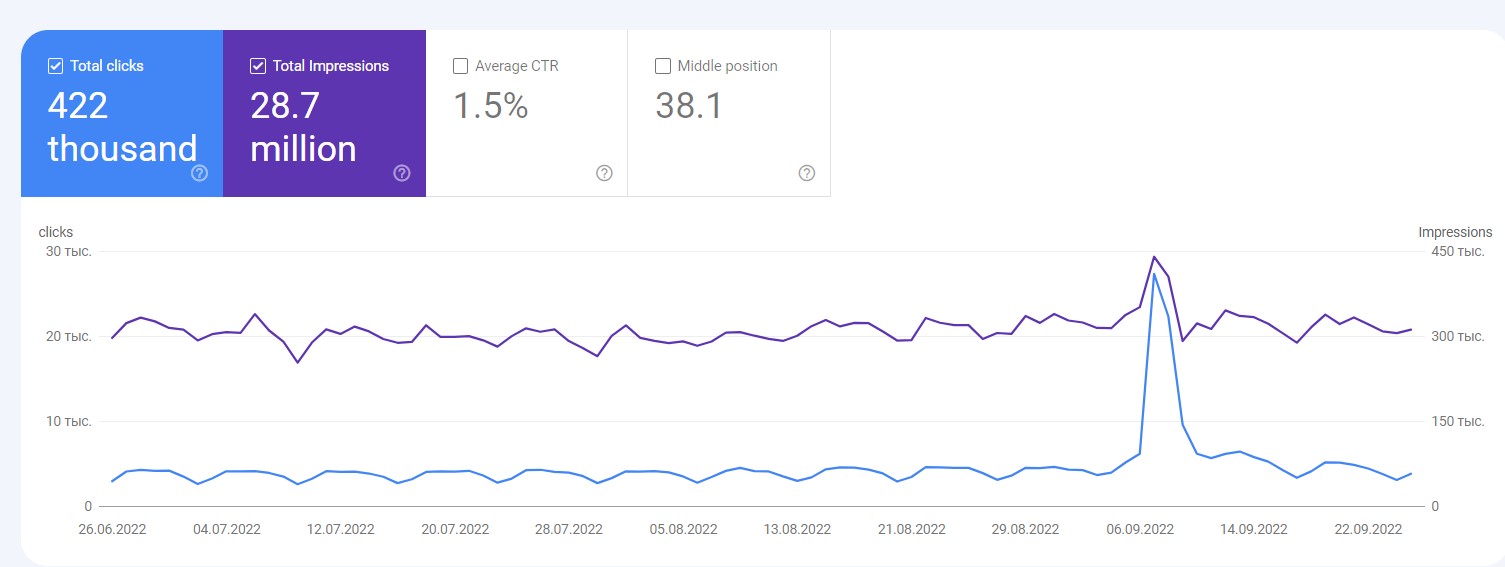Select the 422 thousand clicks value

(122, 127)
